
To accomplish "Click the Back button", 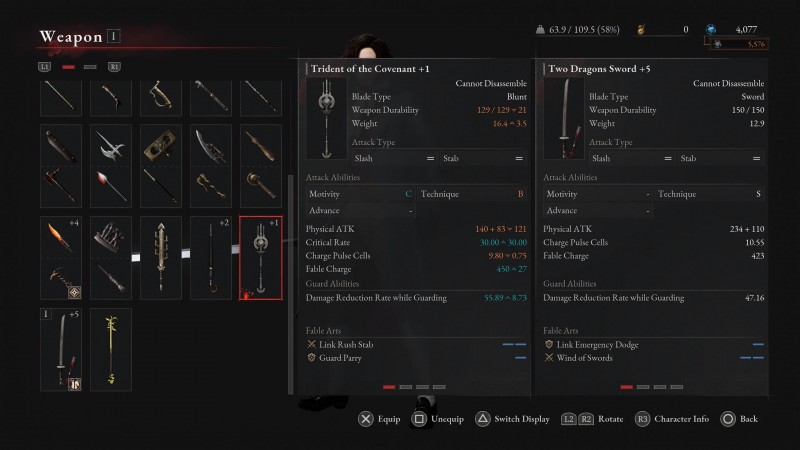I will [x=739, y=419].
